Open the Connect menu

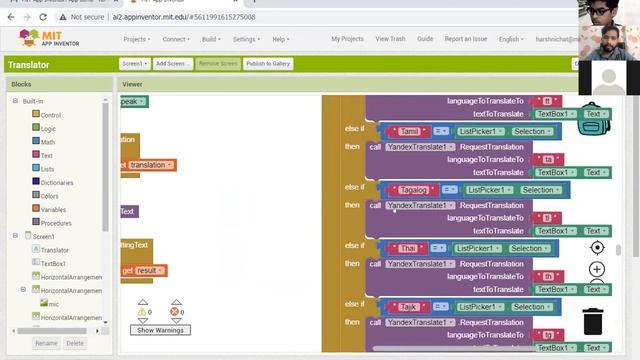coord(176,39)
